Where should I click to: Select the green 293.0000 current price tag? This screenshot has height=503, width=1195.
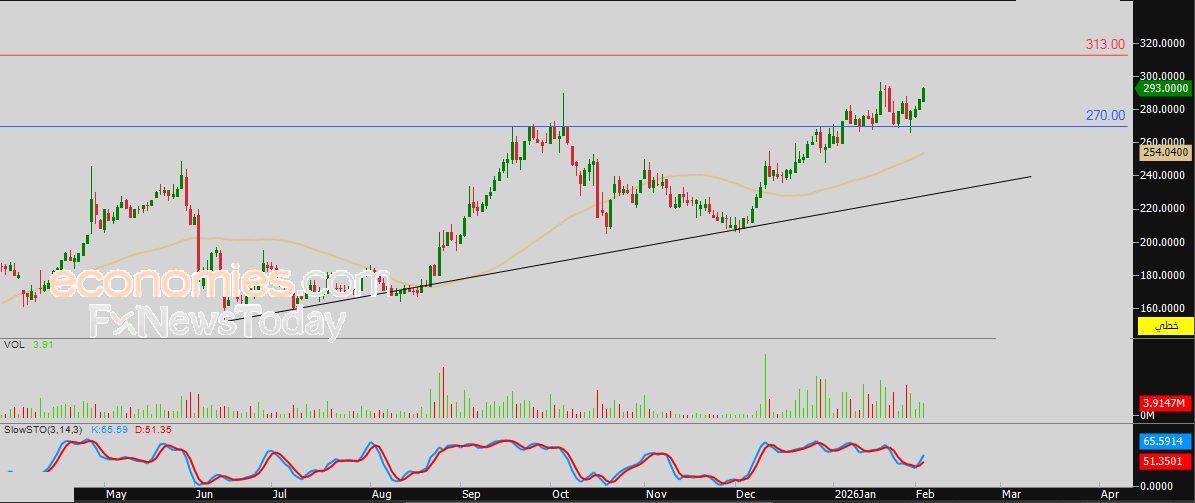pyautogui.click(x=1164, y=88)
